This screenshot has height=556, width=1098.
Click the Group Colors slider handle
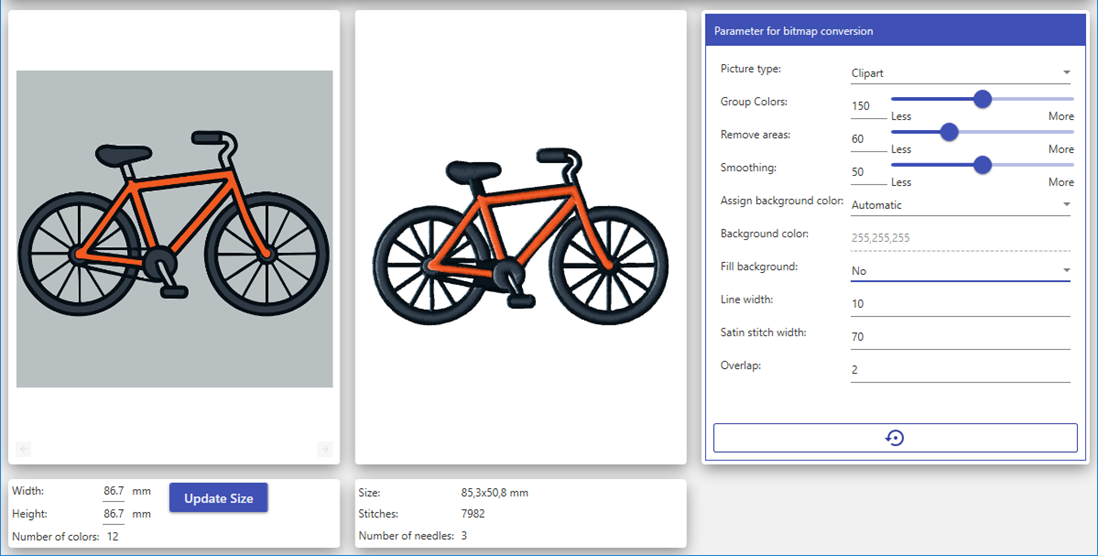tap(982, 99)
